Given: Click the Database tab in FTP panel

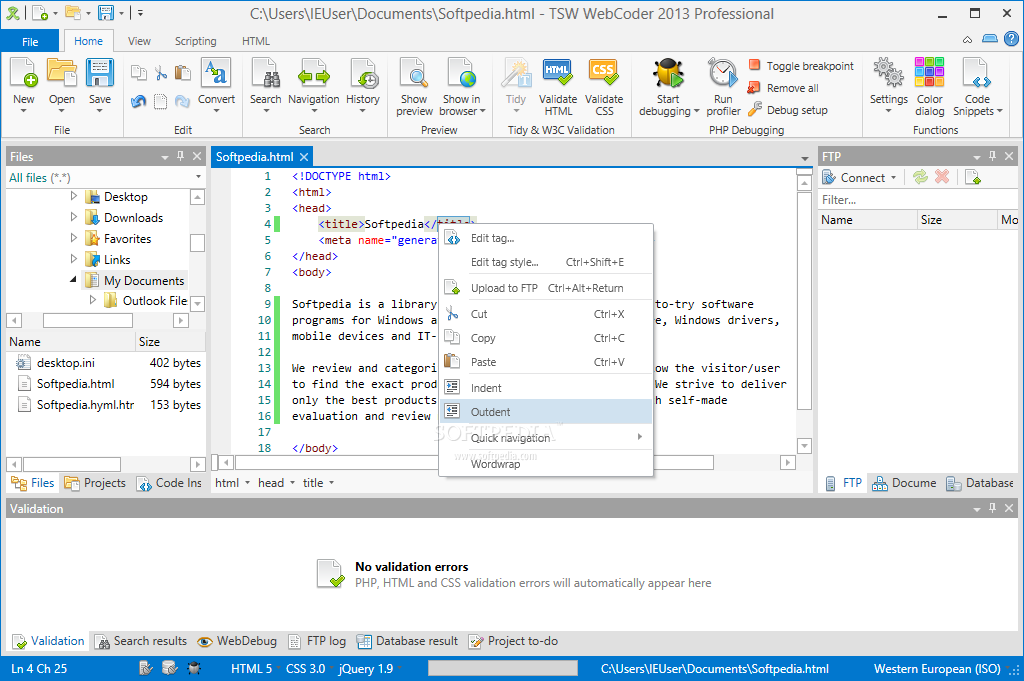Looking at the screenshot, I should tap(980, 483).
